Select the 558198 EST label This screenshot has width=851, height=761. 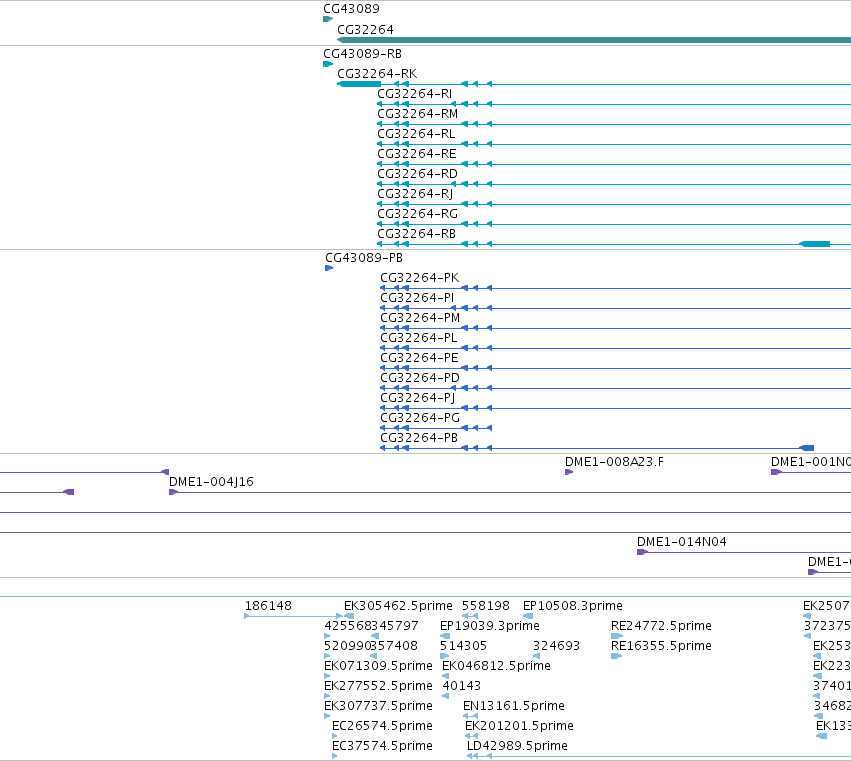point(486,606)
